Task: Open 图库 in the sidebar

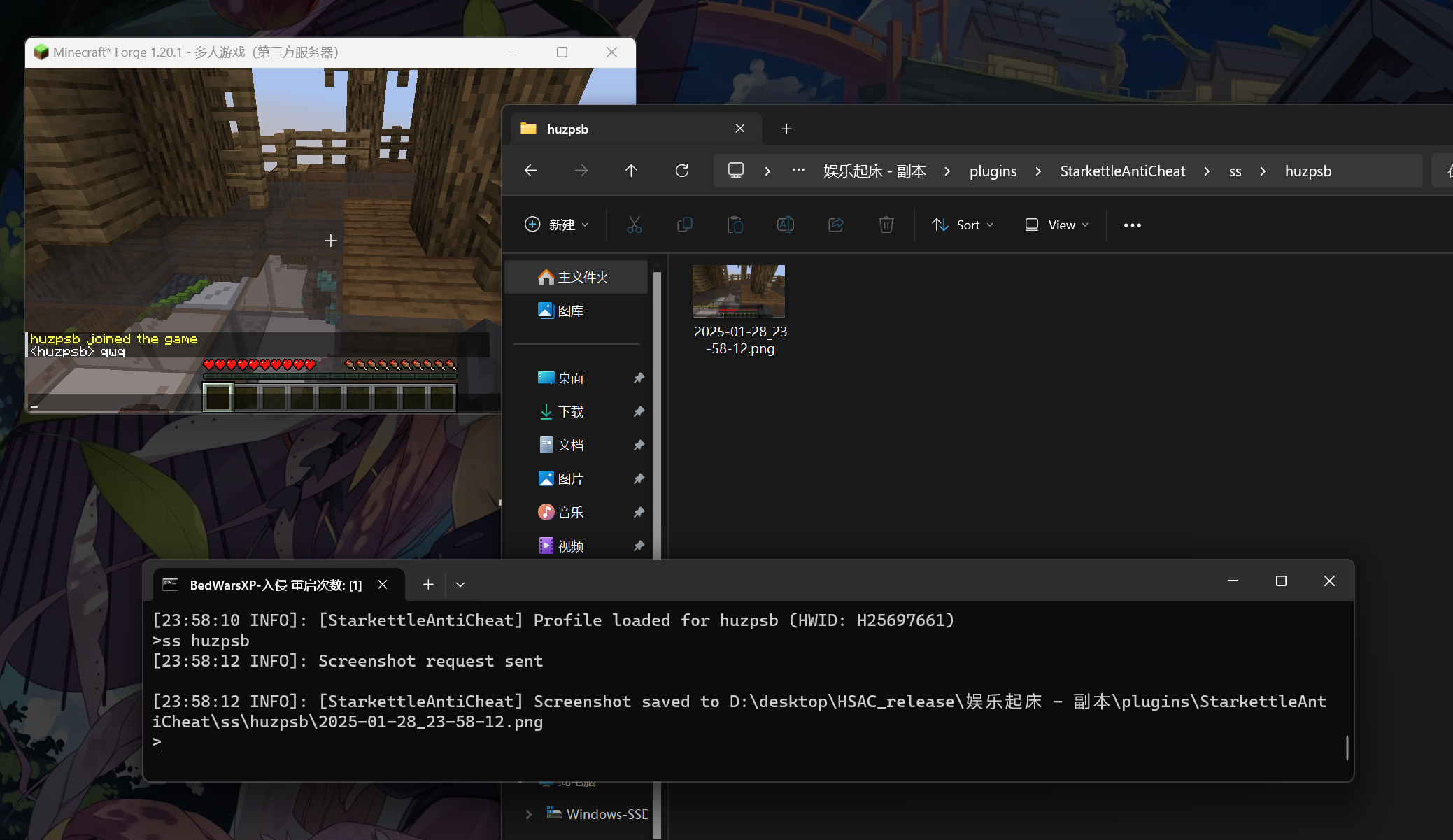Action: [577, 311]
